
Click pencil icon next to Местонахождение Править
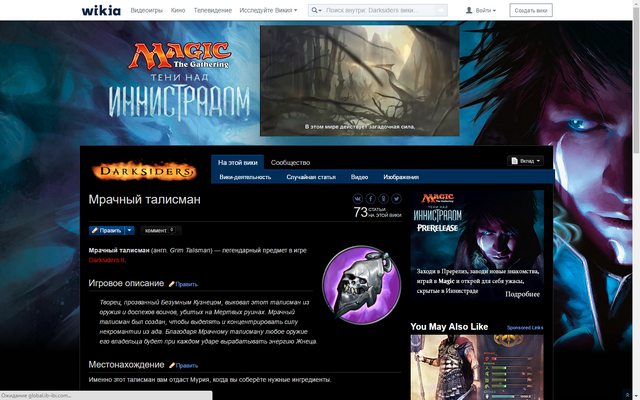coord(171,365)
